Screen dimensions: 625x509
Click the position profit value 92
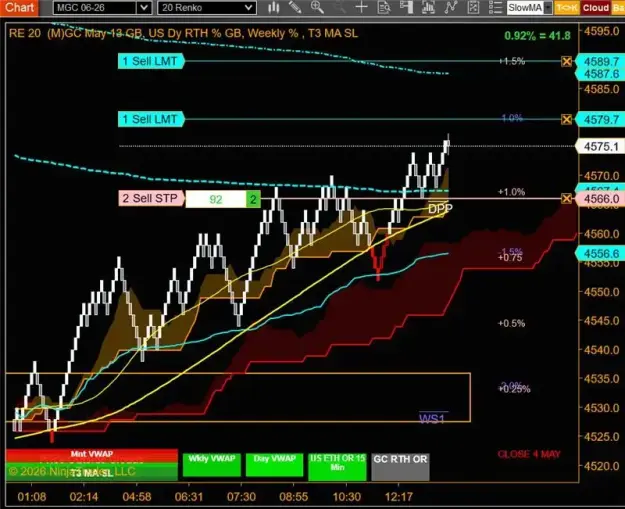216,199
